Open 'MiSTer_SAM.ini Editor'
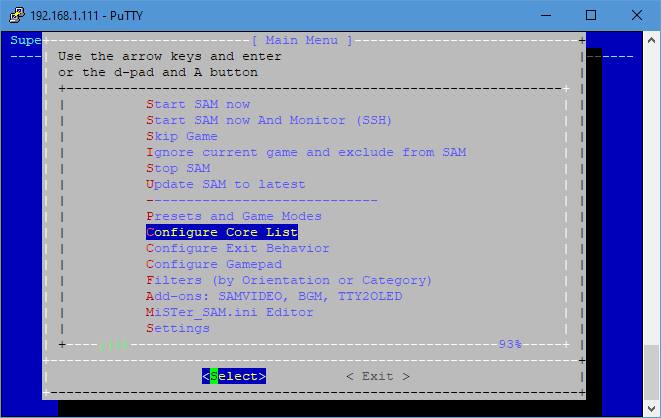661x418 pixels. [x=230, y=312]
